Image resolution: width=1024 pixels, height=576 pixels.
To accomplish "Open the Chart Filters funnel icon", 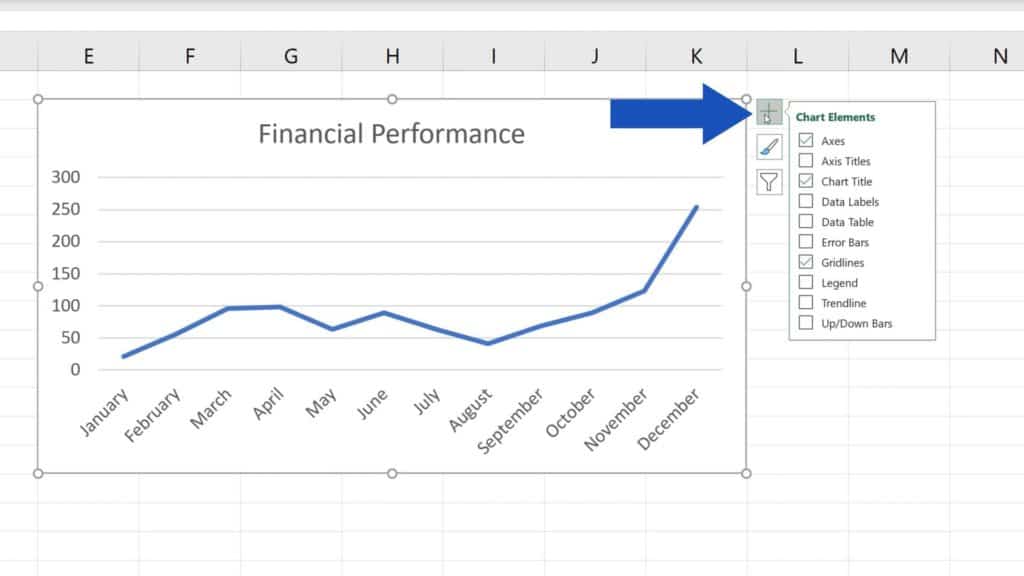I will tap(768, 181).
